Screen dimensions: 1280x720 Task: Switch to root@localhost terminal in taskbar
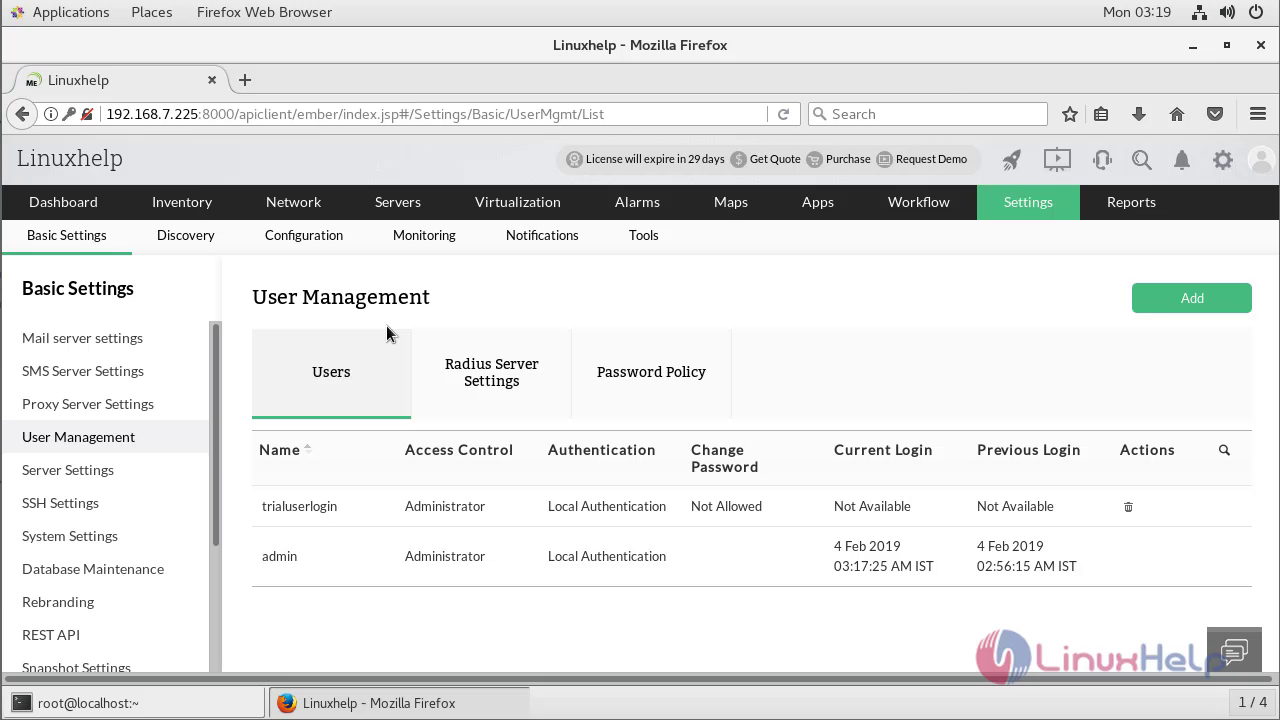point(136,703)
